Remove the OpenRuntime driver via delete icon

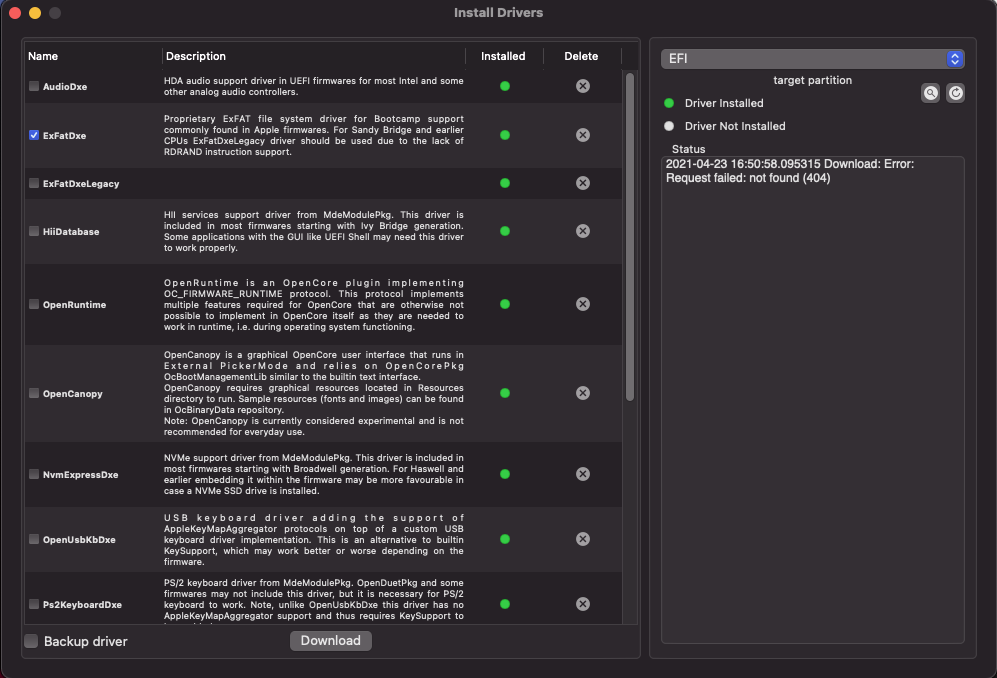point(582,304)
